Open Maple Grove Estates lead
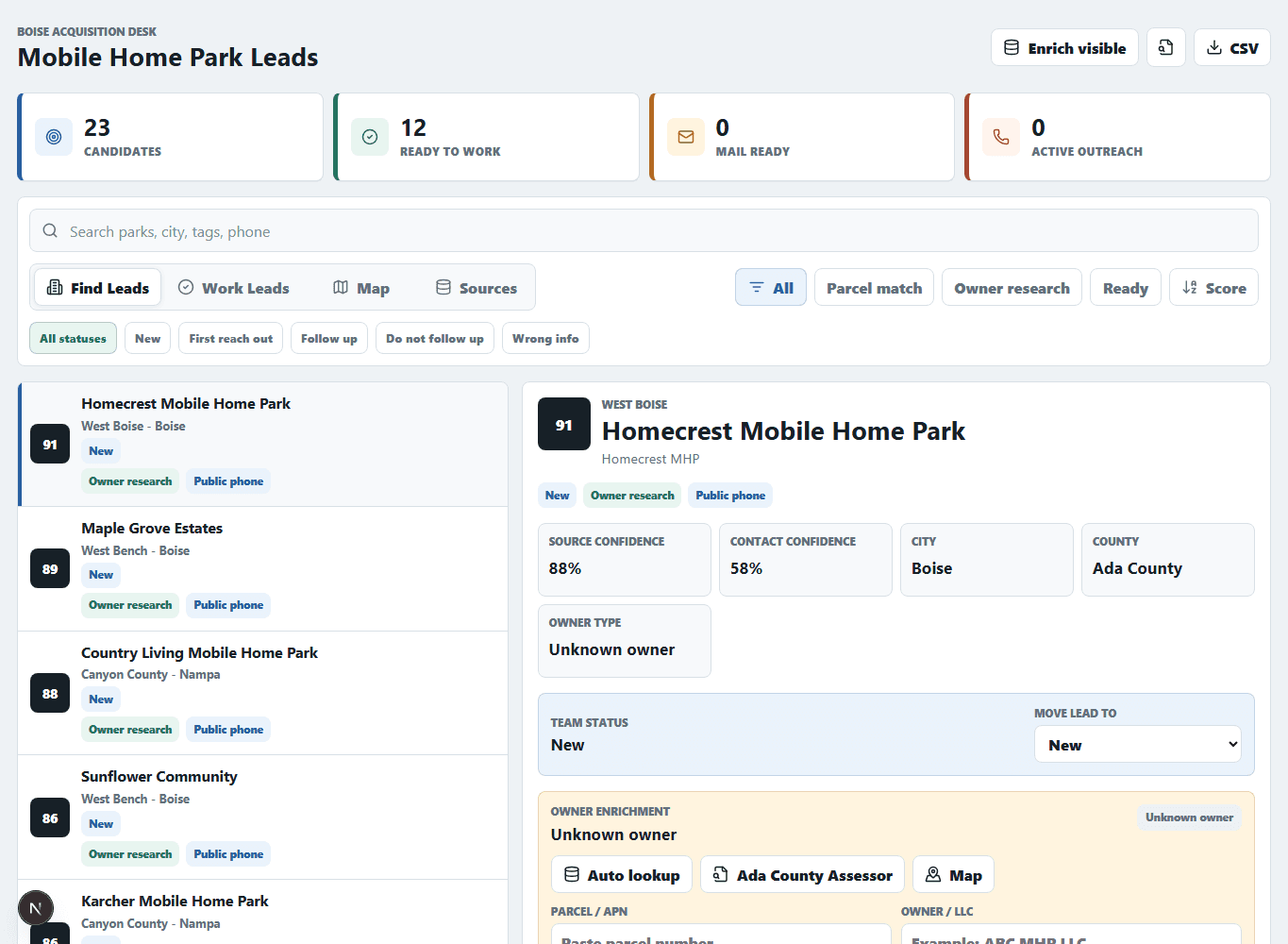 click(x=263, y=568)
